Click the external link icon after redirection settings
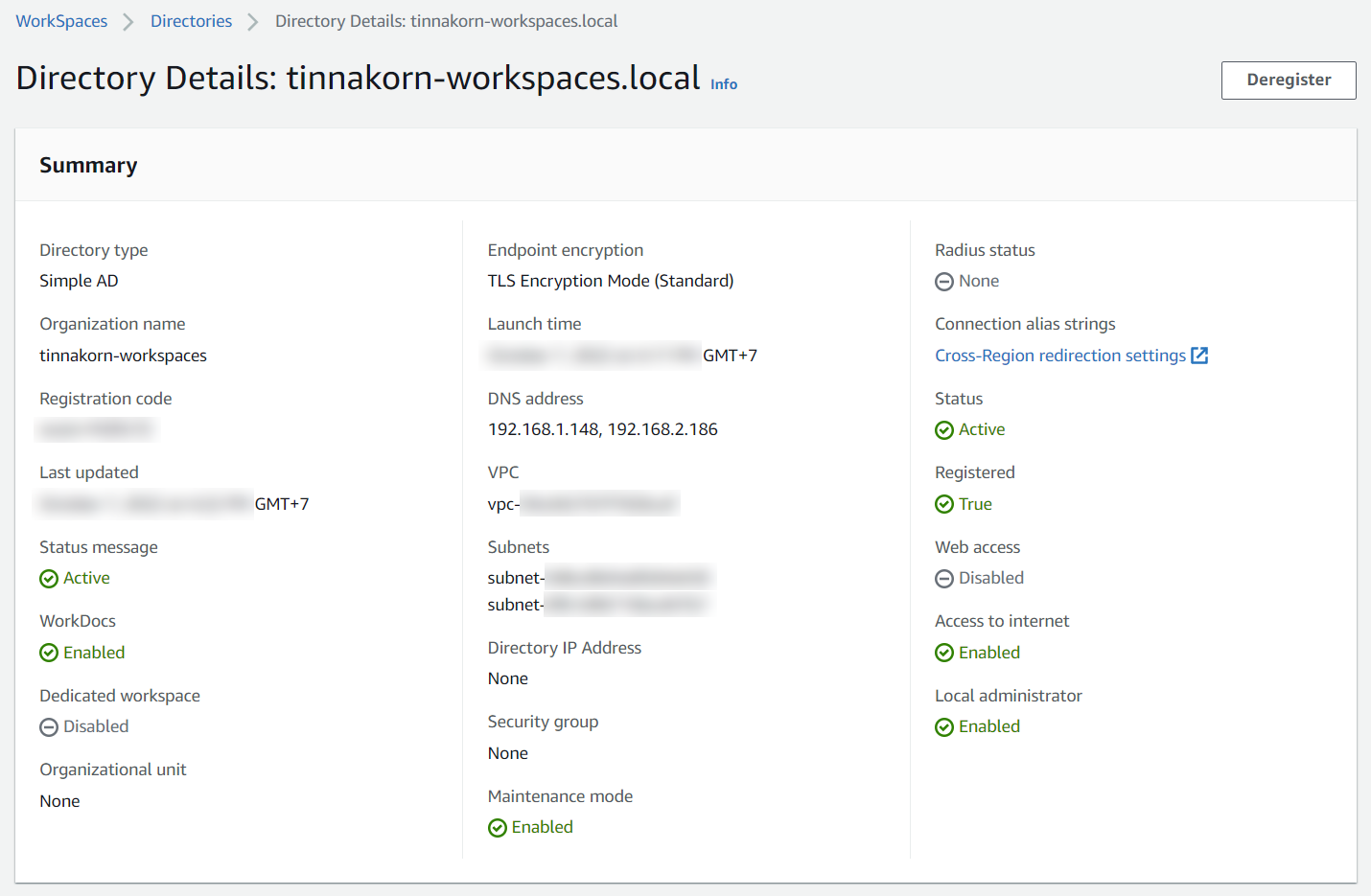Screen dimensions: 1371x896 click(1199, 356)
